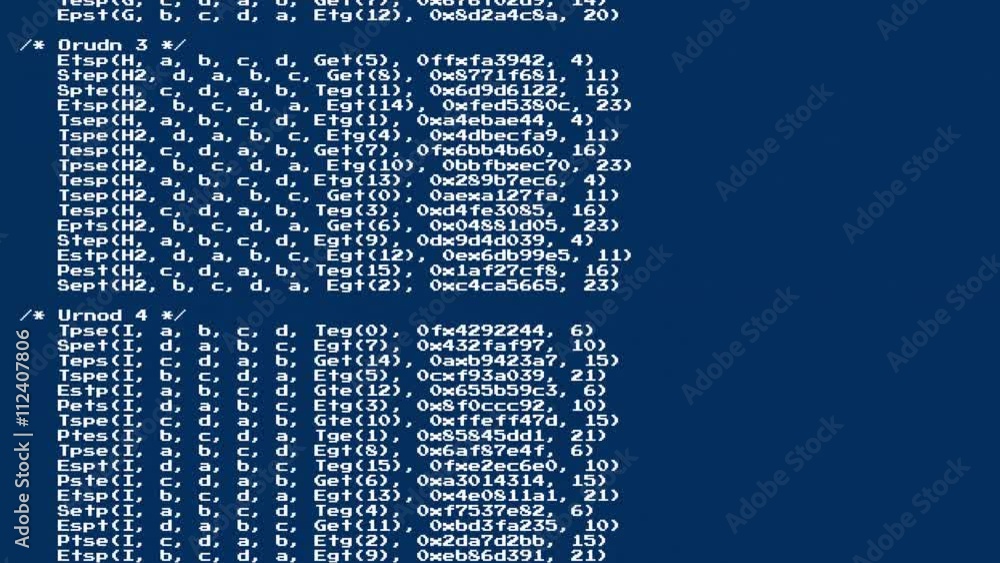Select hex value 0xffeff47d
Image resolution: width=1000 pixels, height=563 pixels.
pos(497,421)
